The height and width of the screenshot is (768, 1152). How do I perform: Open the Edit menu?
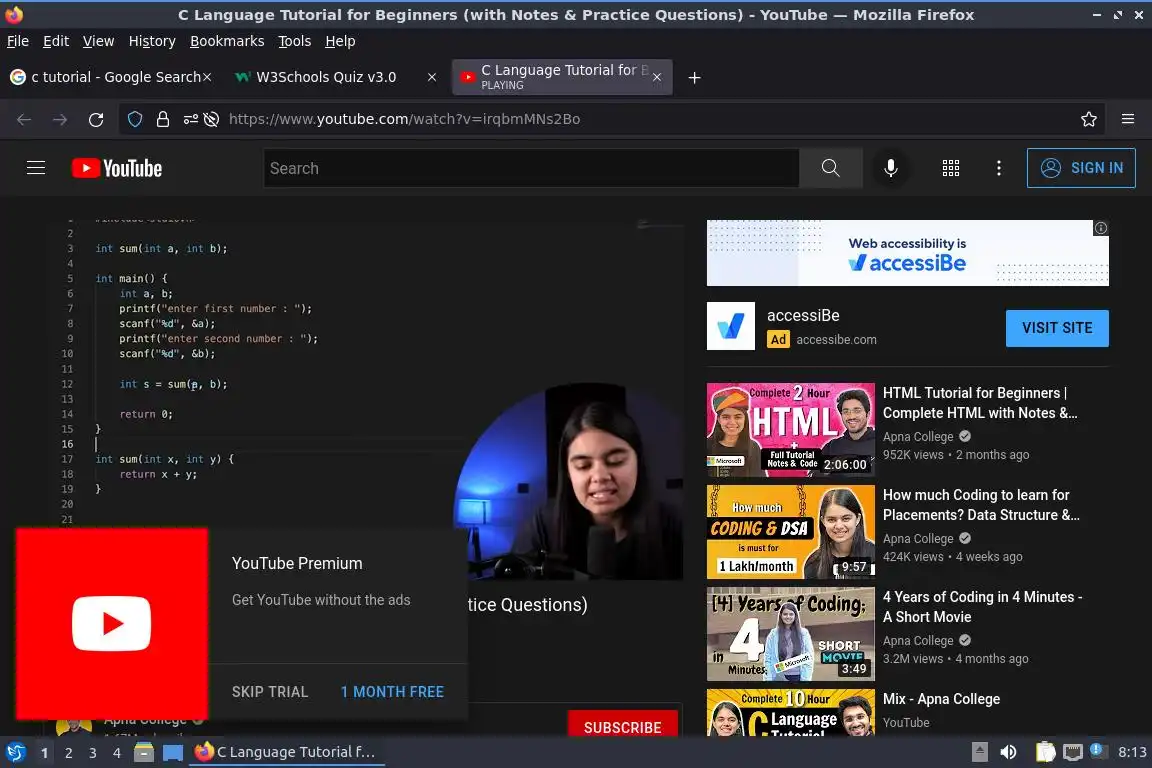[56, 41]
